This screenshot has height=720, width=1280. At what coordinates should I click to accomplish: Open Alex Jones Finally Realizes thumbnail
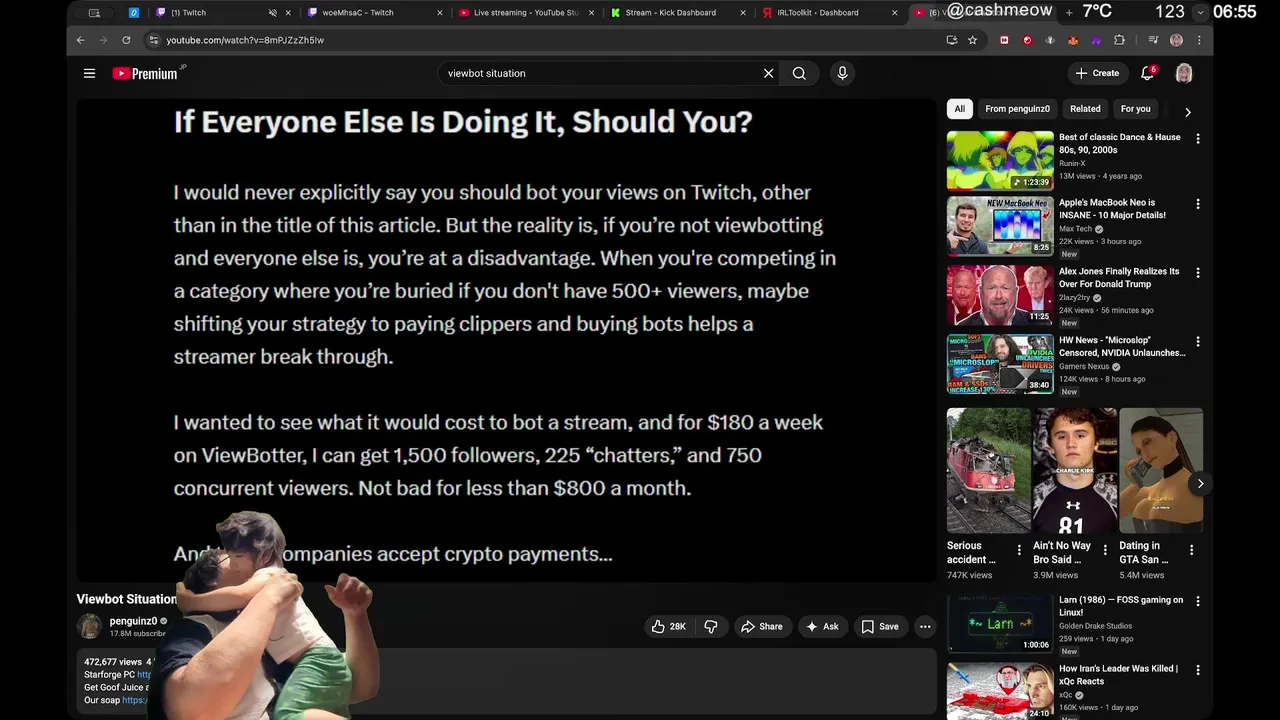[1000, 295]
